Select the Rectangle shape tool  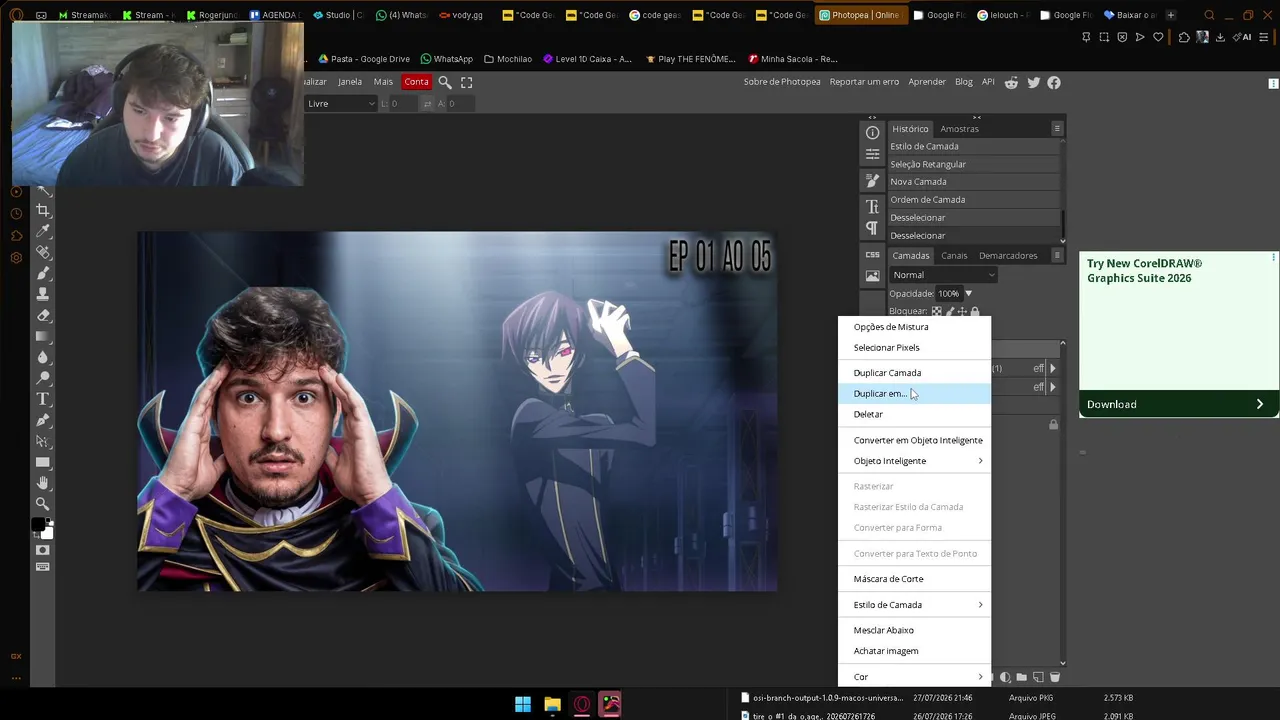point(43,462)
